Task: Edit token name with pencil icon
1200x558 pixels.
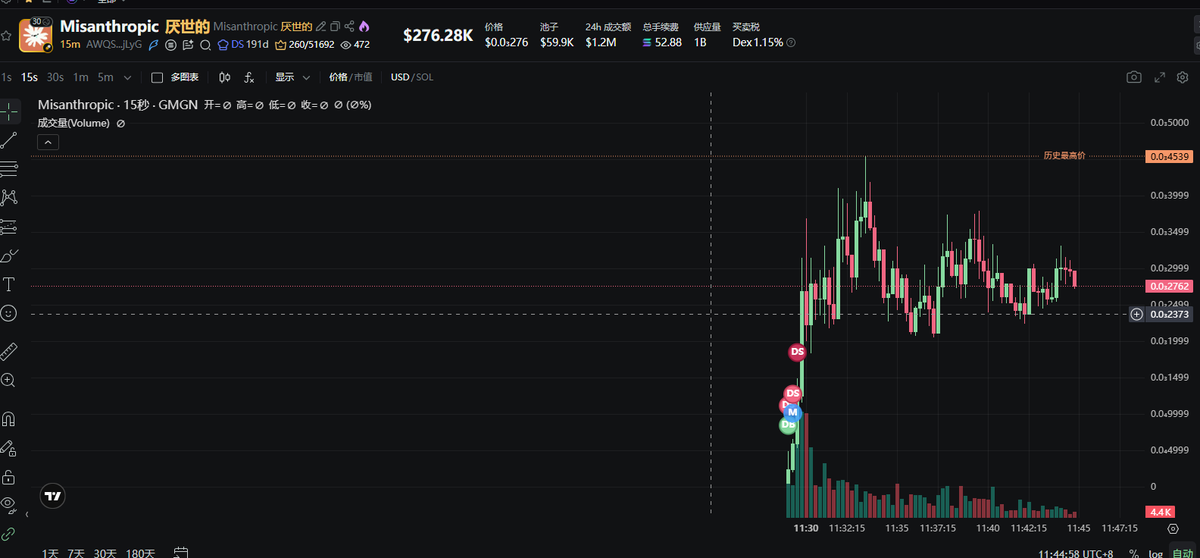Action: [321, 26]
